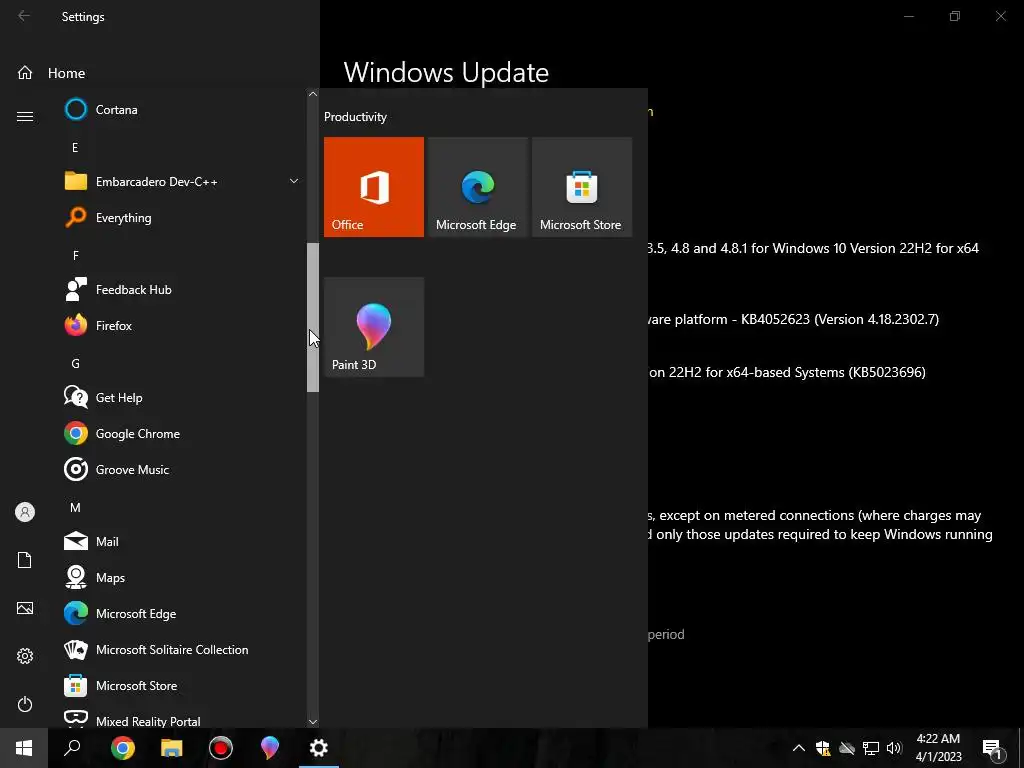Show hidden system tray icons

799,748
